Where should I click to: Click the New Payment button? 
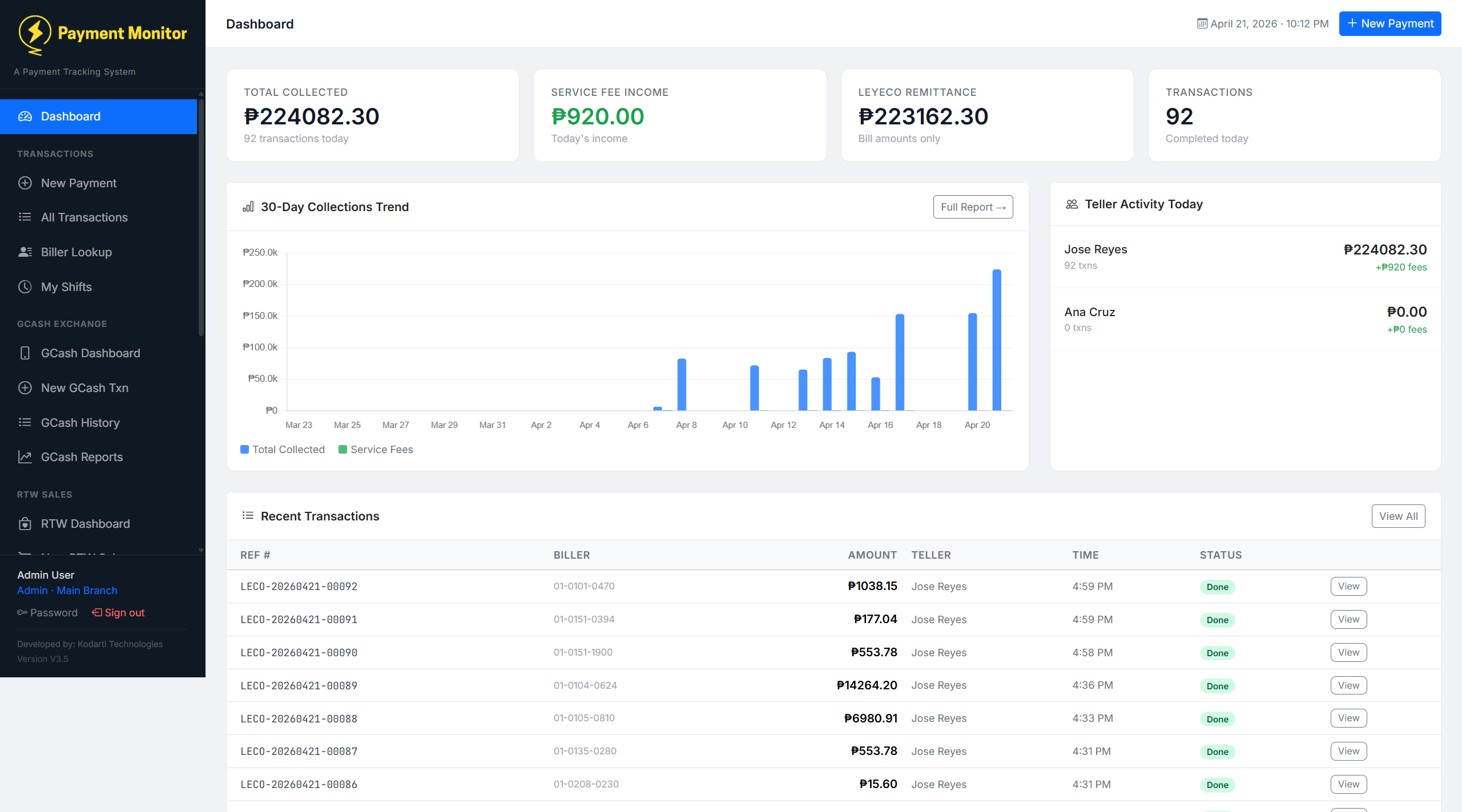(x=1389, y=23)
